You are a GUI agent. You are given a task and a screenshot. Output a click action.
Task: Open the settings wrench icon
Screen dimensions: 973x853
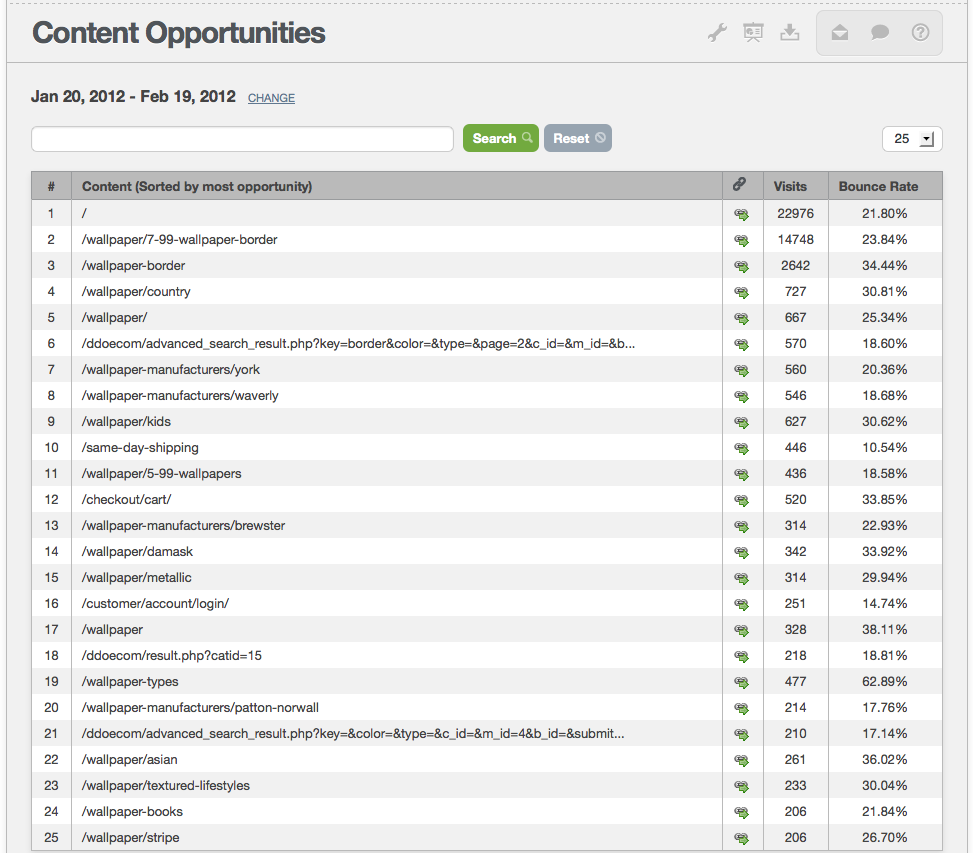tap(716, 32)
